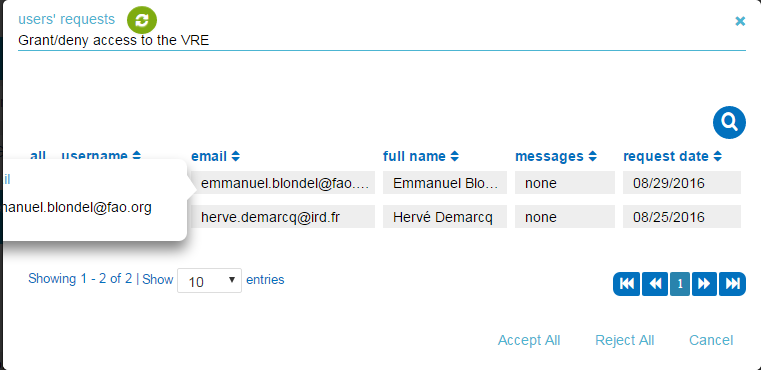761x370 pixels.
Task: Go to the previous page of results
Action: [655, 284]
